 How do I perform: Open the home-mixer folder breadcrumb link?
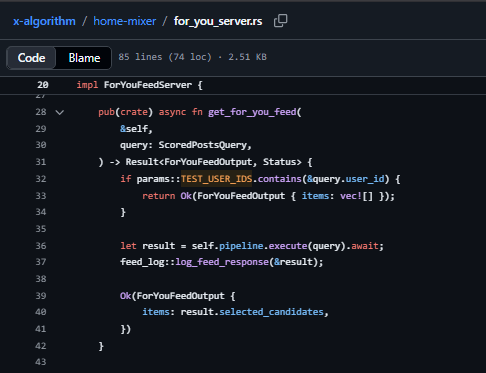pyautogui.click(x=125, y=21)
